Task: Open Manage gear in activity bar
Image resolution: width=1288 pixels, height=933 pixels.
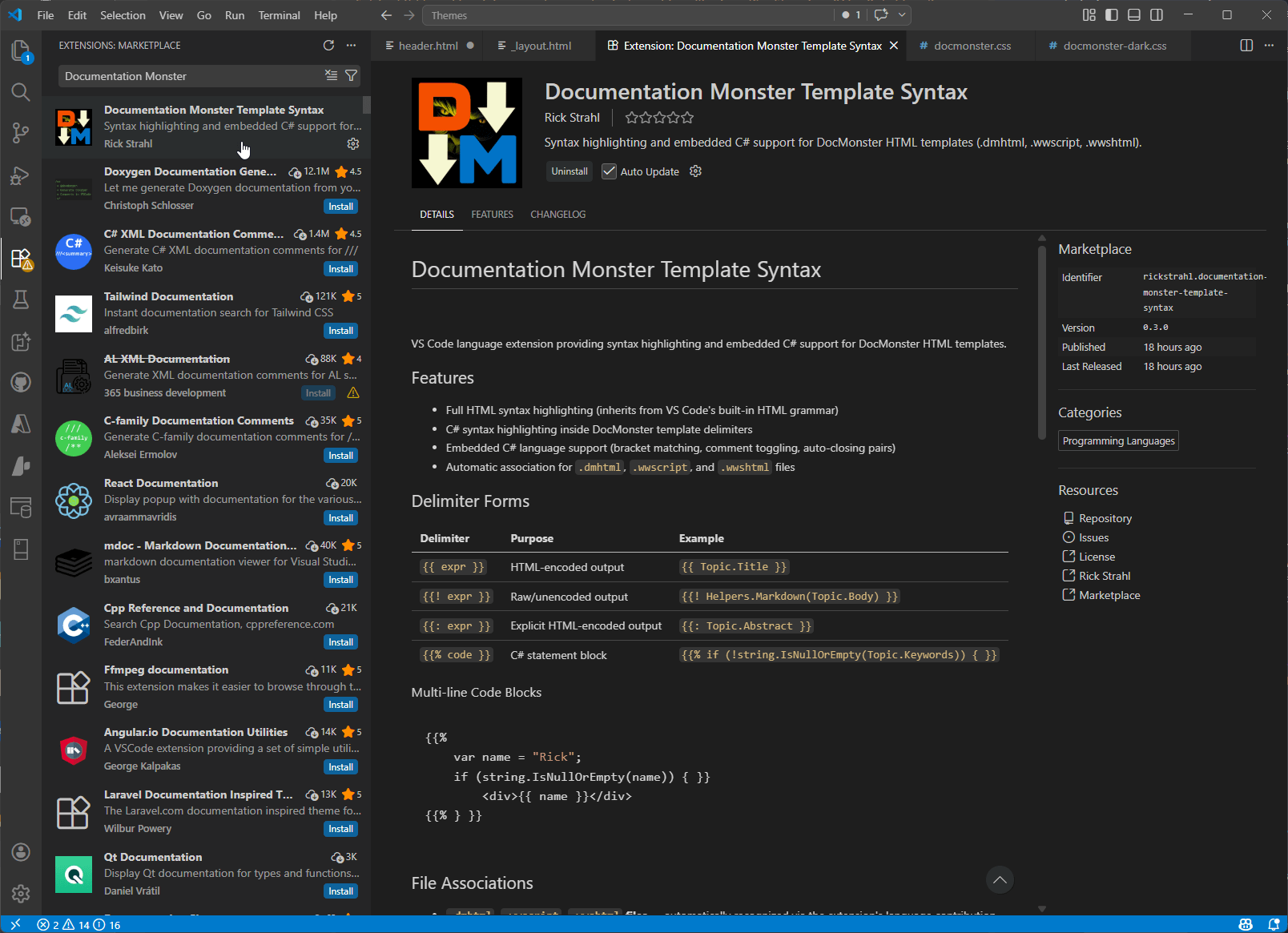Action: [x=21, y=893]
